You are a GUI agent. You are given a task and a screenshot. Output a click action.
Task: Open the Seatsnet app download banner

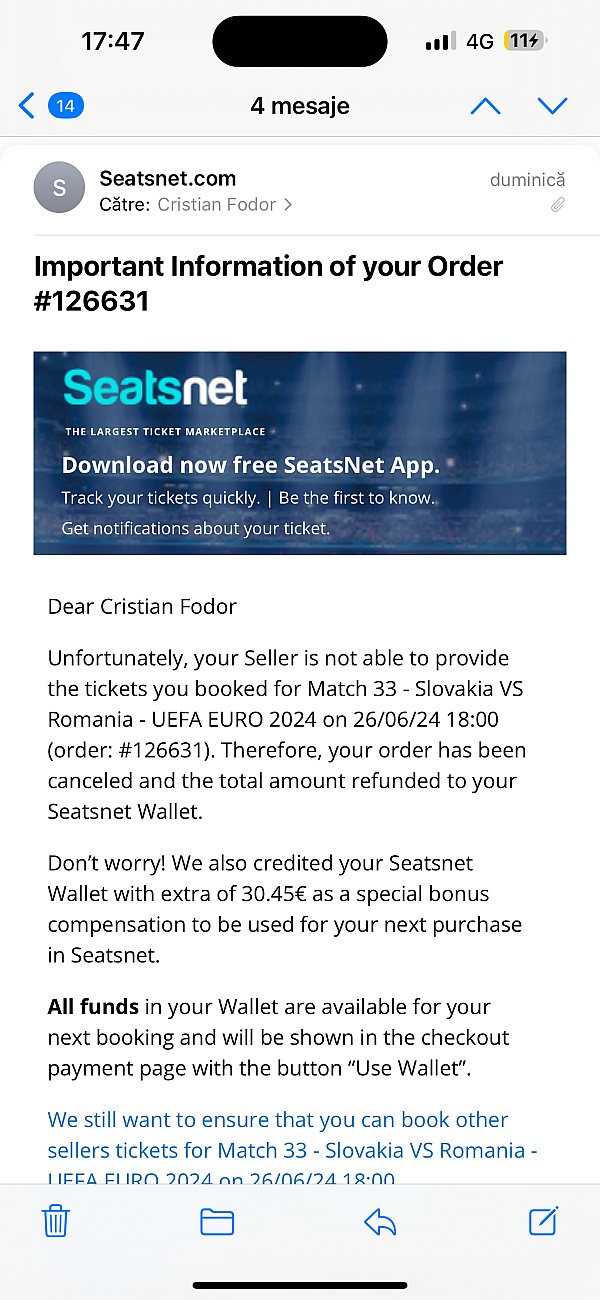[x=300, y=453]
